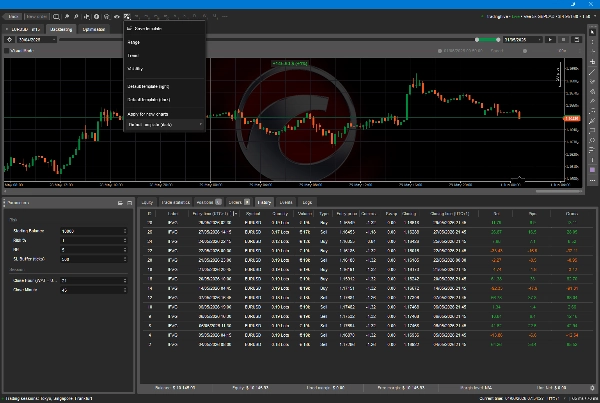The width and height of the screenshot is (600, 403).
Task: Open the chart type selector icon
Action: pyautogui.click(x=56, y=16)
